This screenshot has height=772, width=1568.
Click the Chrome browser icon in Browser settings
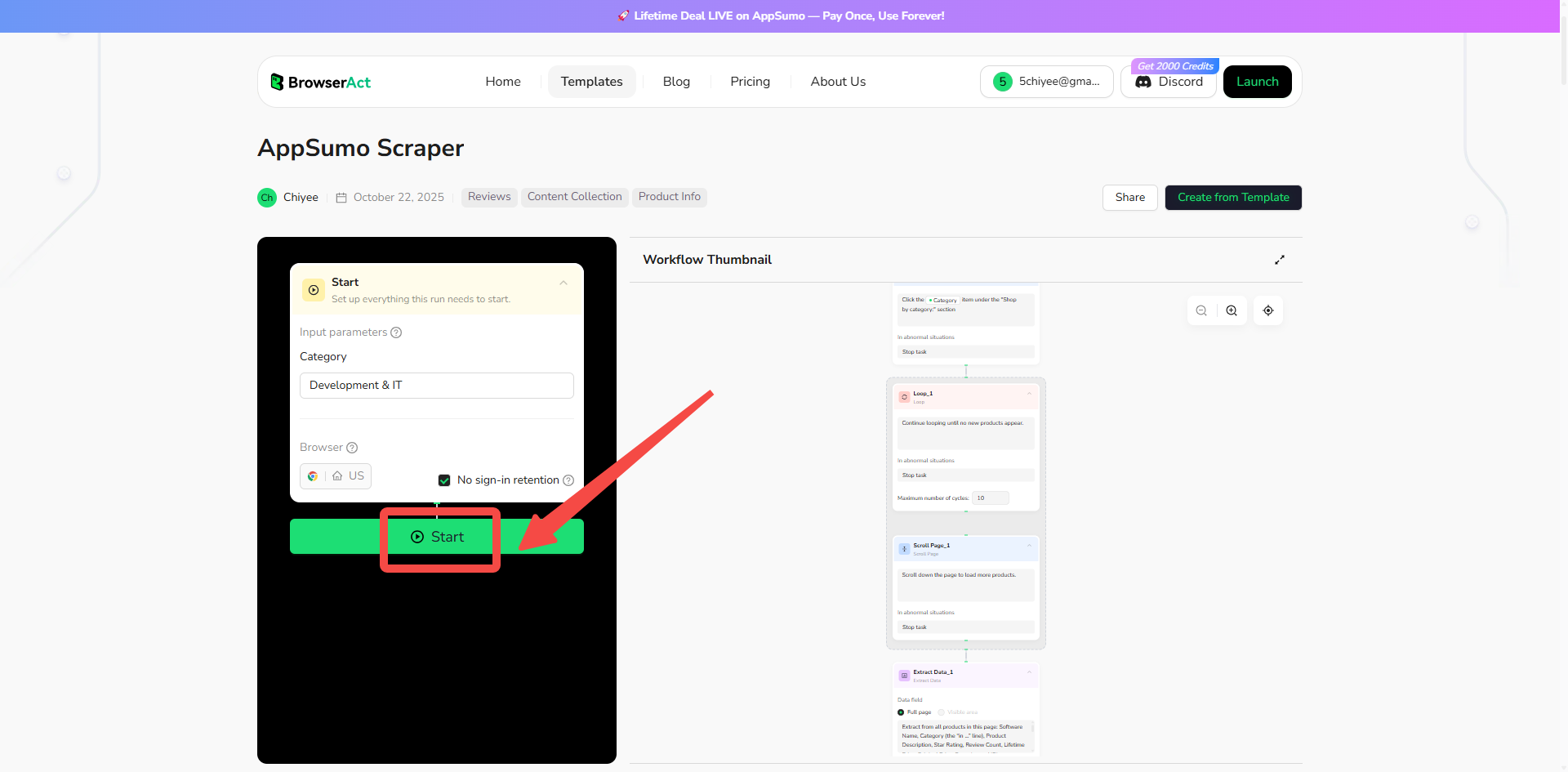coord(312,476)
